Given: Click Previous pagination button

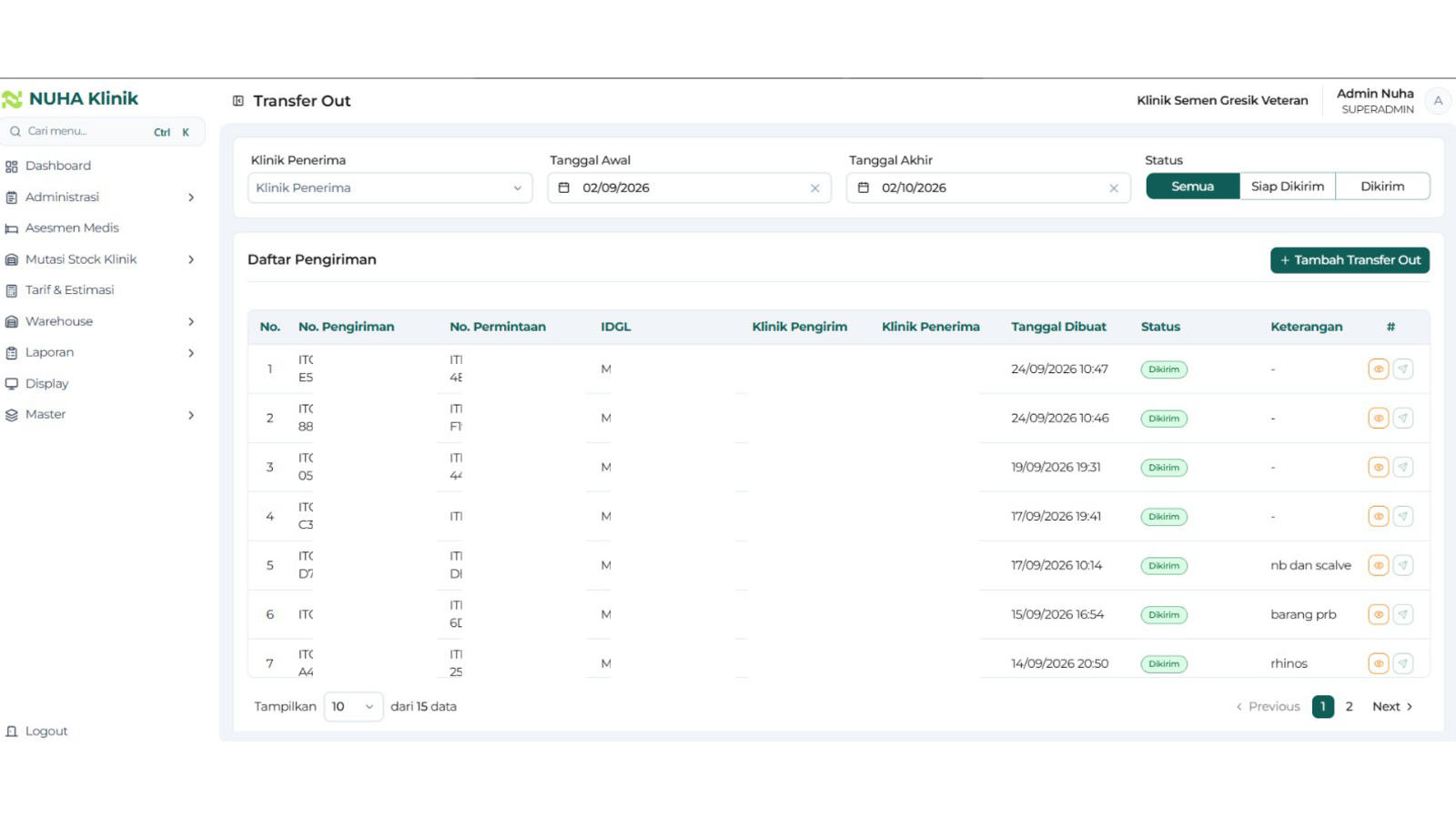Looking at the screenshot, I should click(1268, 707).
